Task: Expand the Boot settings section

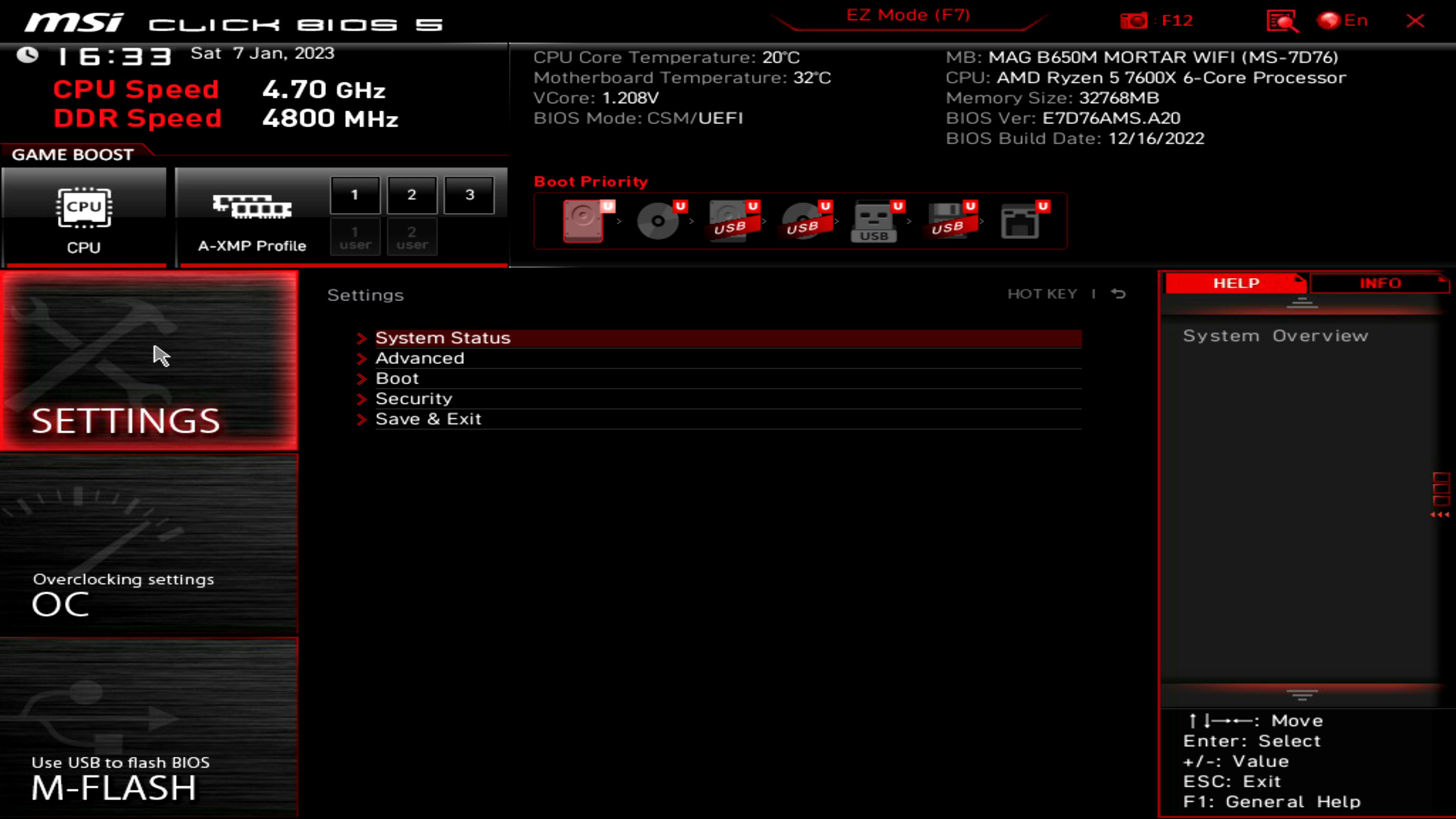Action: [x=397, y=378]
